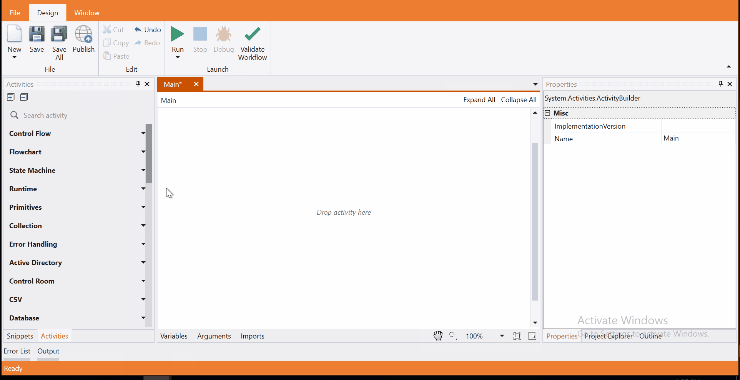Expand the Active Directory category

click(143, 262)
